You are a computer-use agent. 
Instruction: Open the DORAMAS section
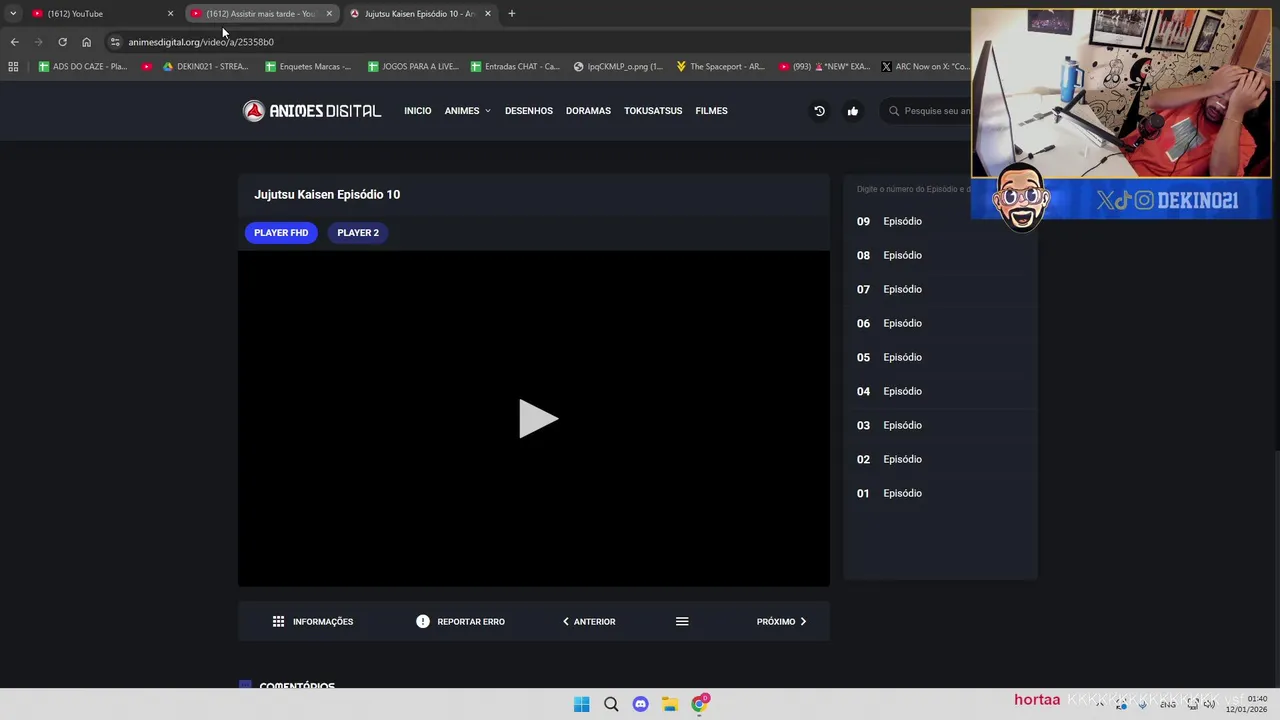[588, 111]
